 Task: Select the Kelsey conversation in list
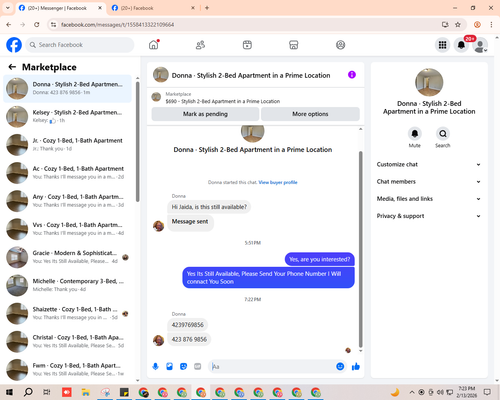click(x=67, y=116)
